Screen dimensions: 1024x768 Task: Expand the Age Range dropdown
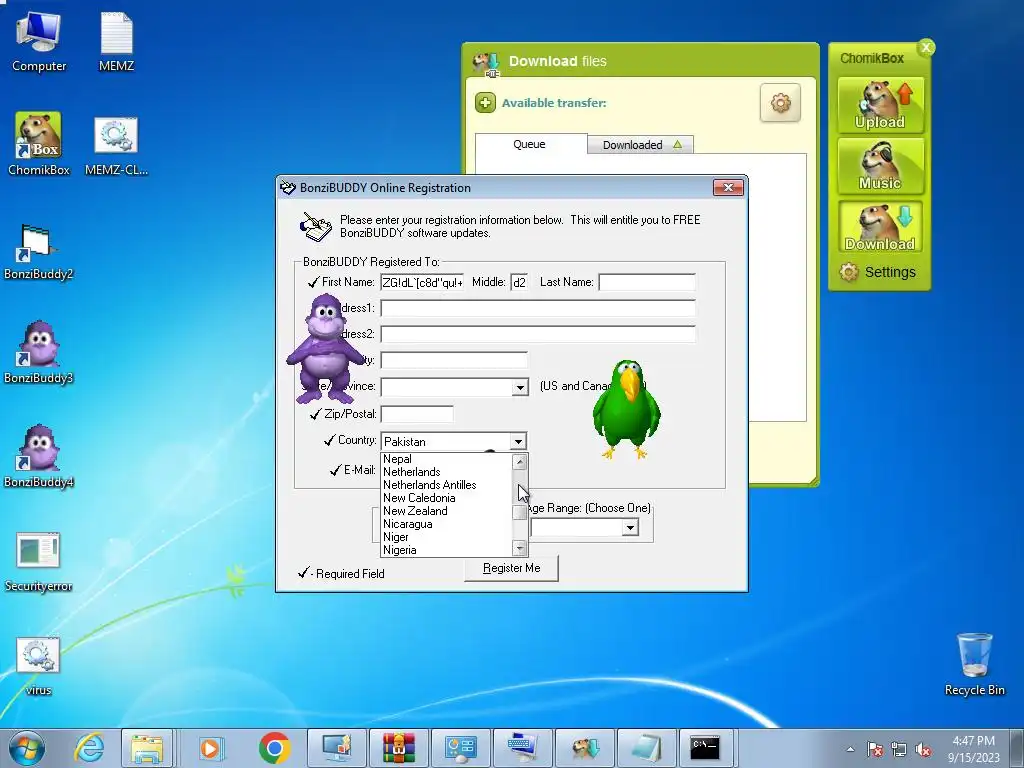(630, 527)
